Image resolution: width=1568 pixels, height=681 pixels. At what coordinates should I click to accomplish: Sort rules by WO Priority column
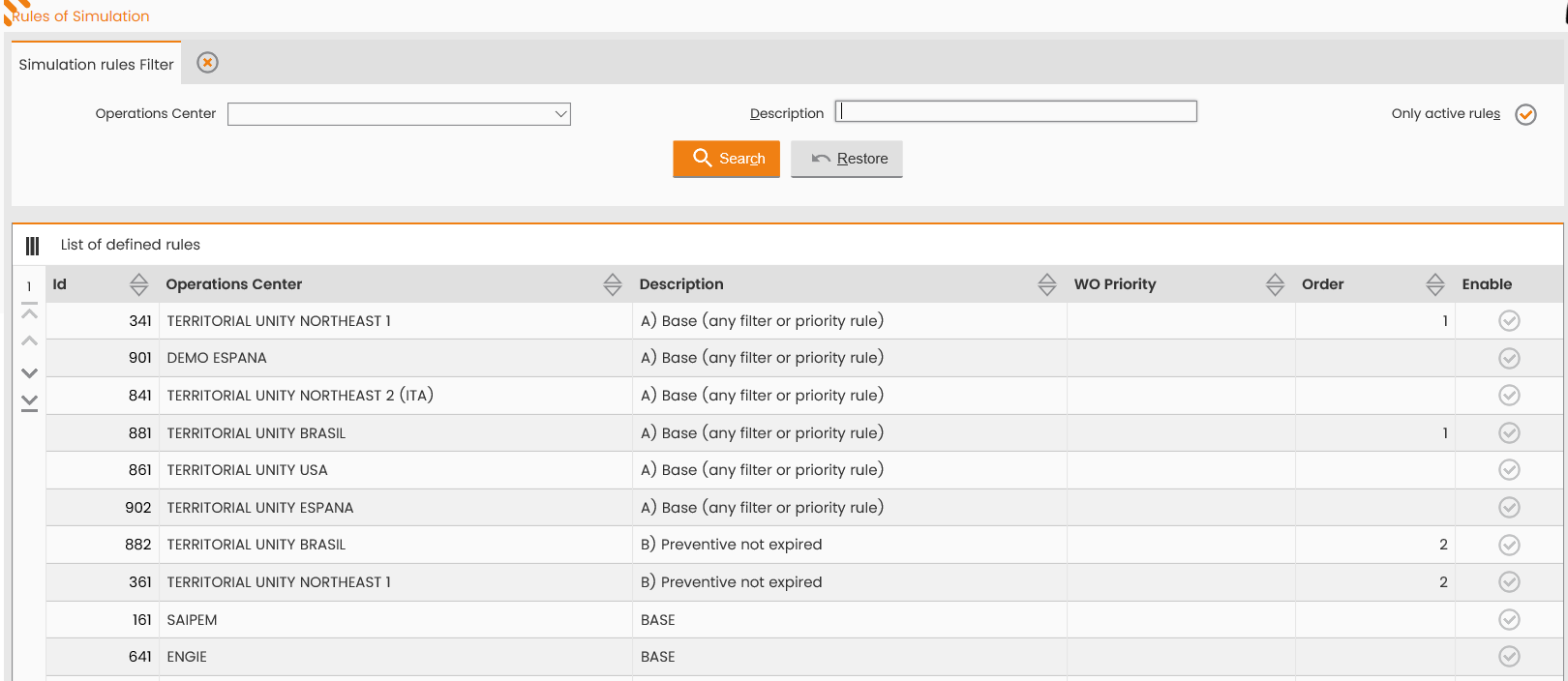point(1276,284)
